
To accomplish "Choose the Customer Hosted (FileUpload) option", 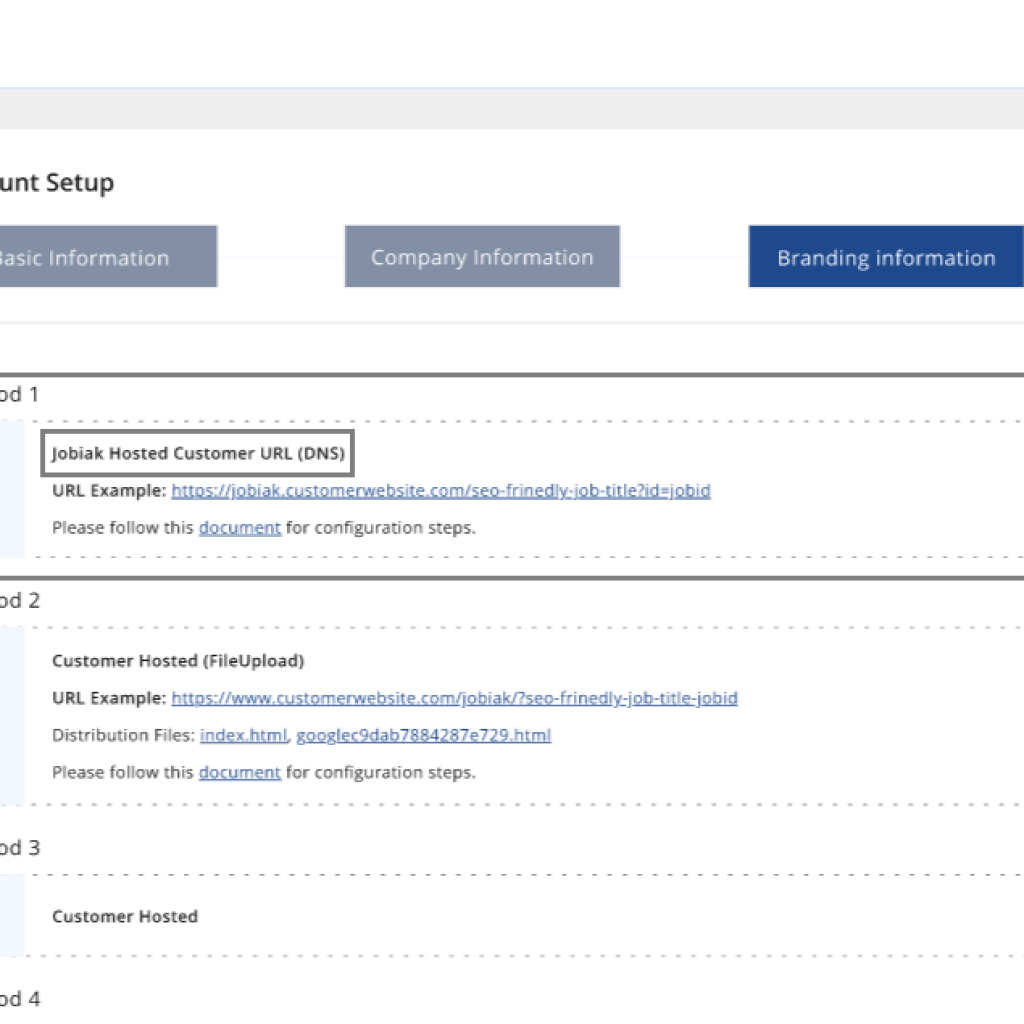I will coord(178,661).
